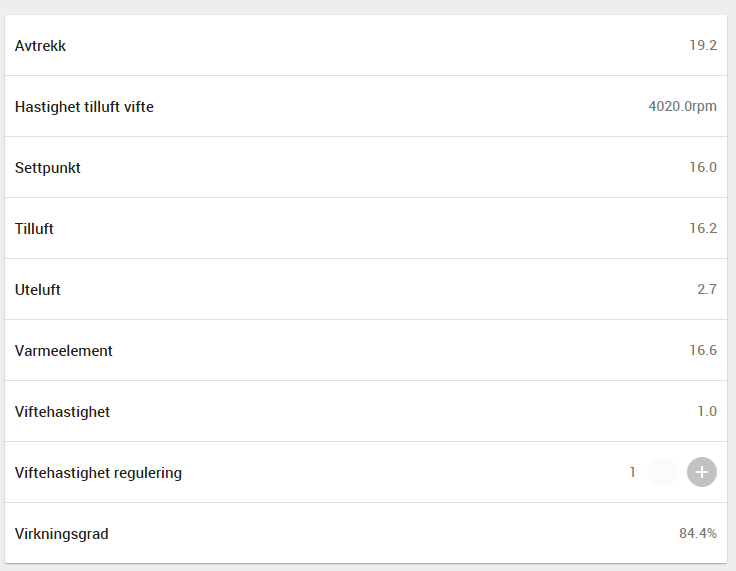This screenshot has height=571, width=736.
Task: Open the Tilluft entity label
Action: point(34,229)
